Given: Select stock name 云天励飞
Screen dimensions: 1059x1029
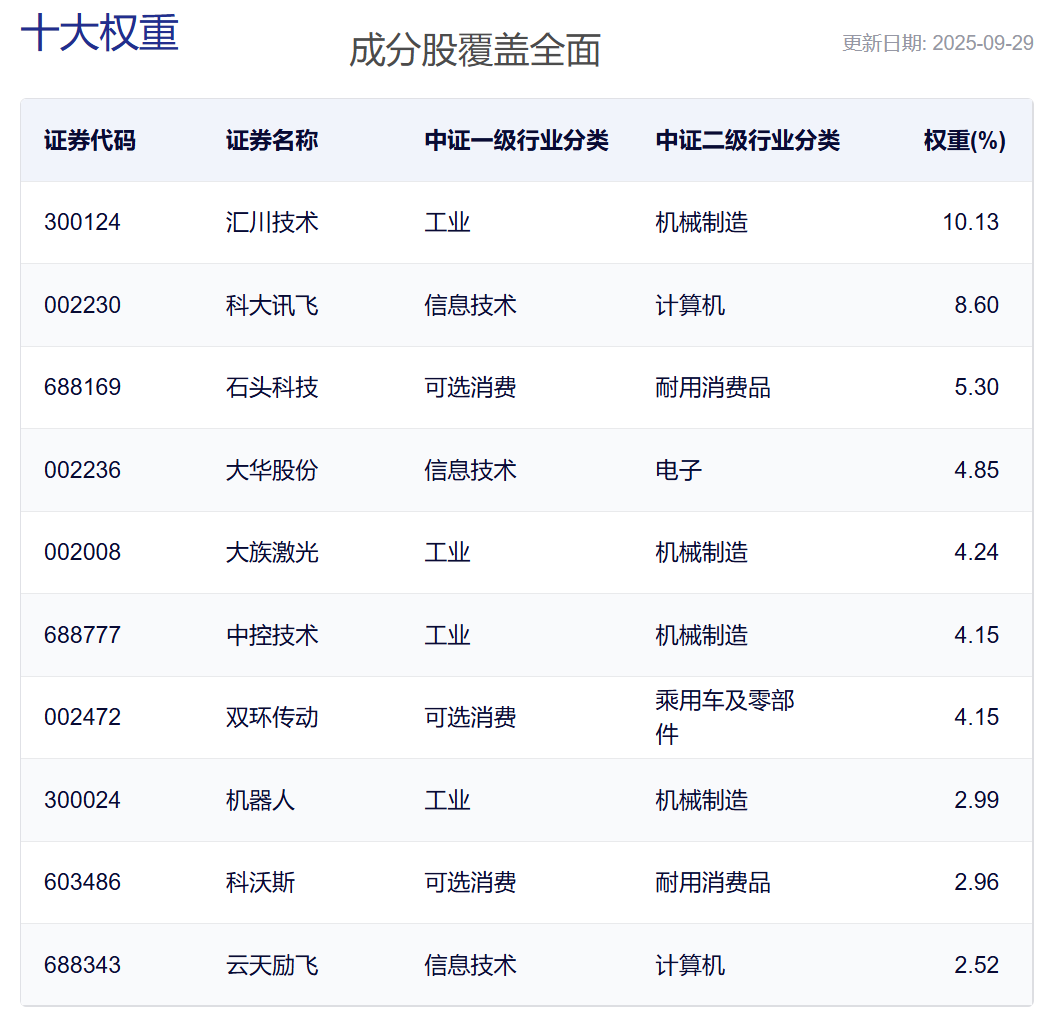Looking at the screenshot, I should pyautogui.click(x=272, y=966).
